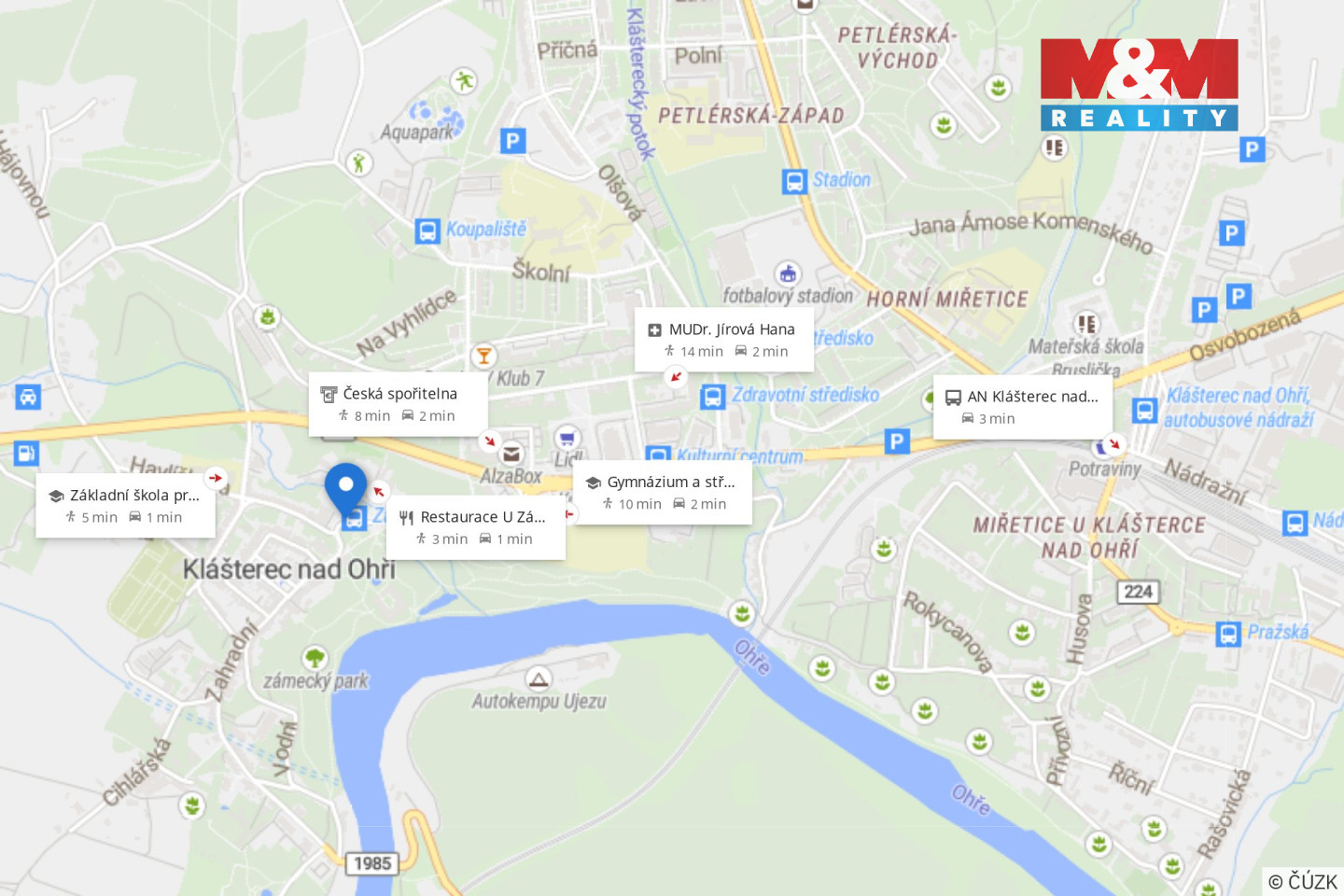
Task: Open the Česká spořitelna info card
Action: pyautogui.click(x=399, y=404)
